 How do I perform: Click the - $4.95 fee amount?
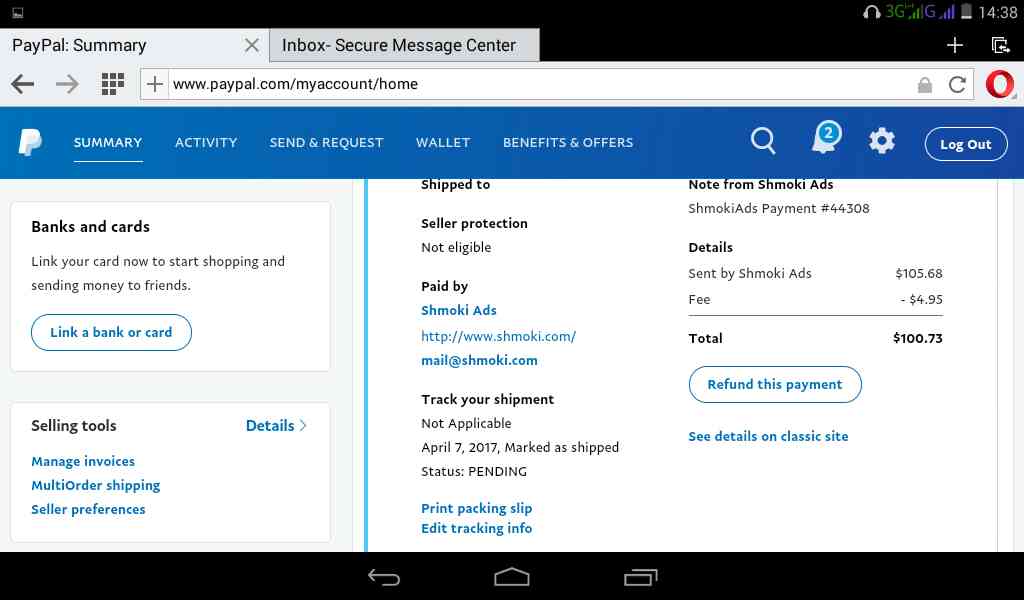click(921, 300)
